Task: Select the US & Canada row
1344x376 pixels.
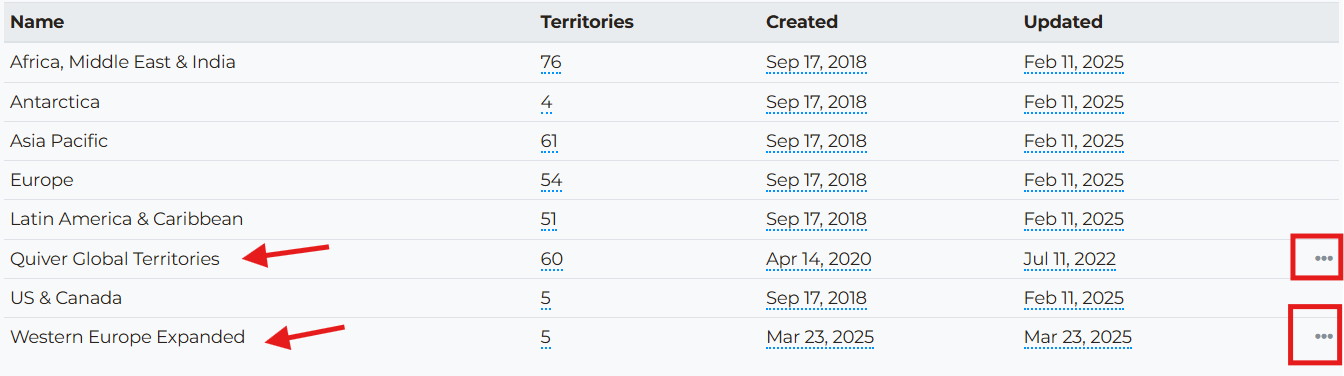Action: tap(672, 298)
